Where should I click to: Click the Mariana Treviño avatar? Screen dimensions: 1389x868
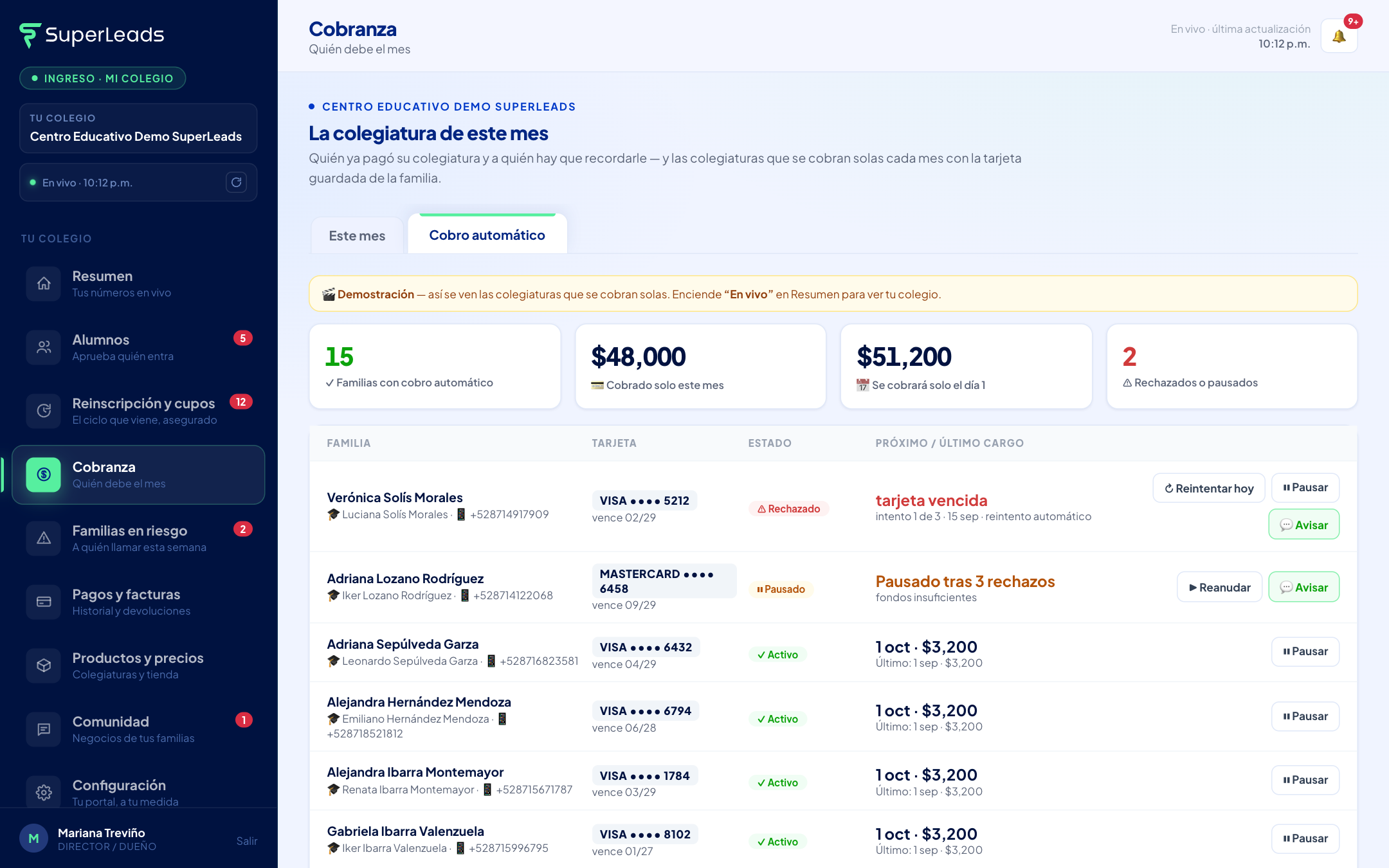coord(34,838)
